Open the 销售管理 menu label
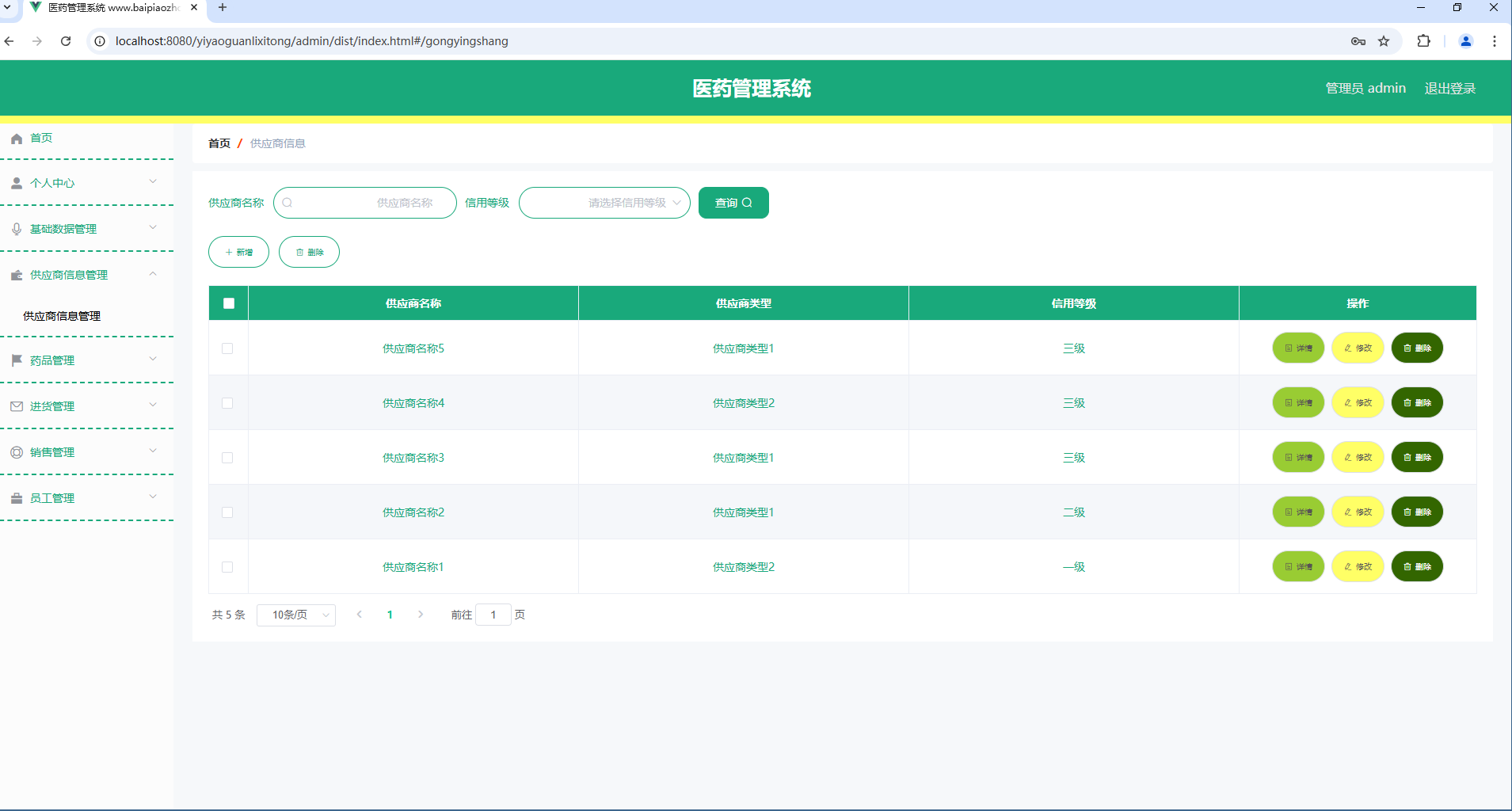 click(x=52, y=452)
